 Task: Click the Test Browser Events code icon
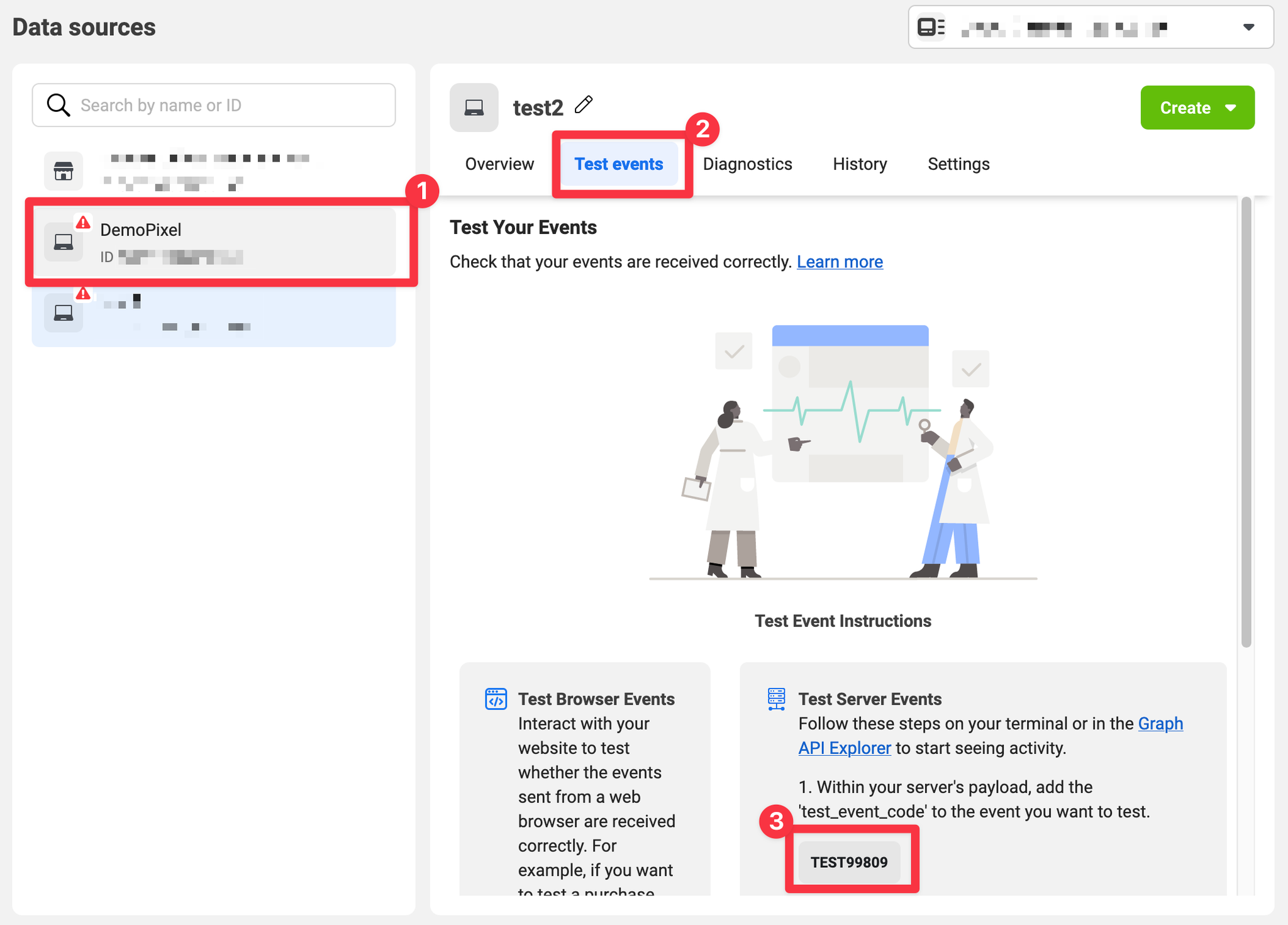pyautogui.click(x=496, y=699)
